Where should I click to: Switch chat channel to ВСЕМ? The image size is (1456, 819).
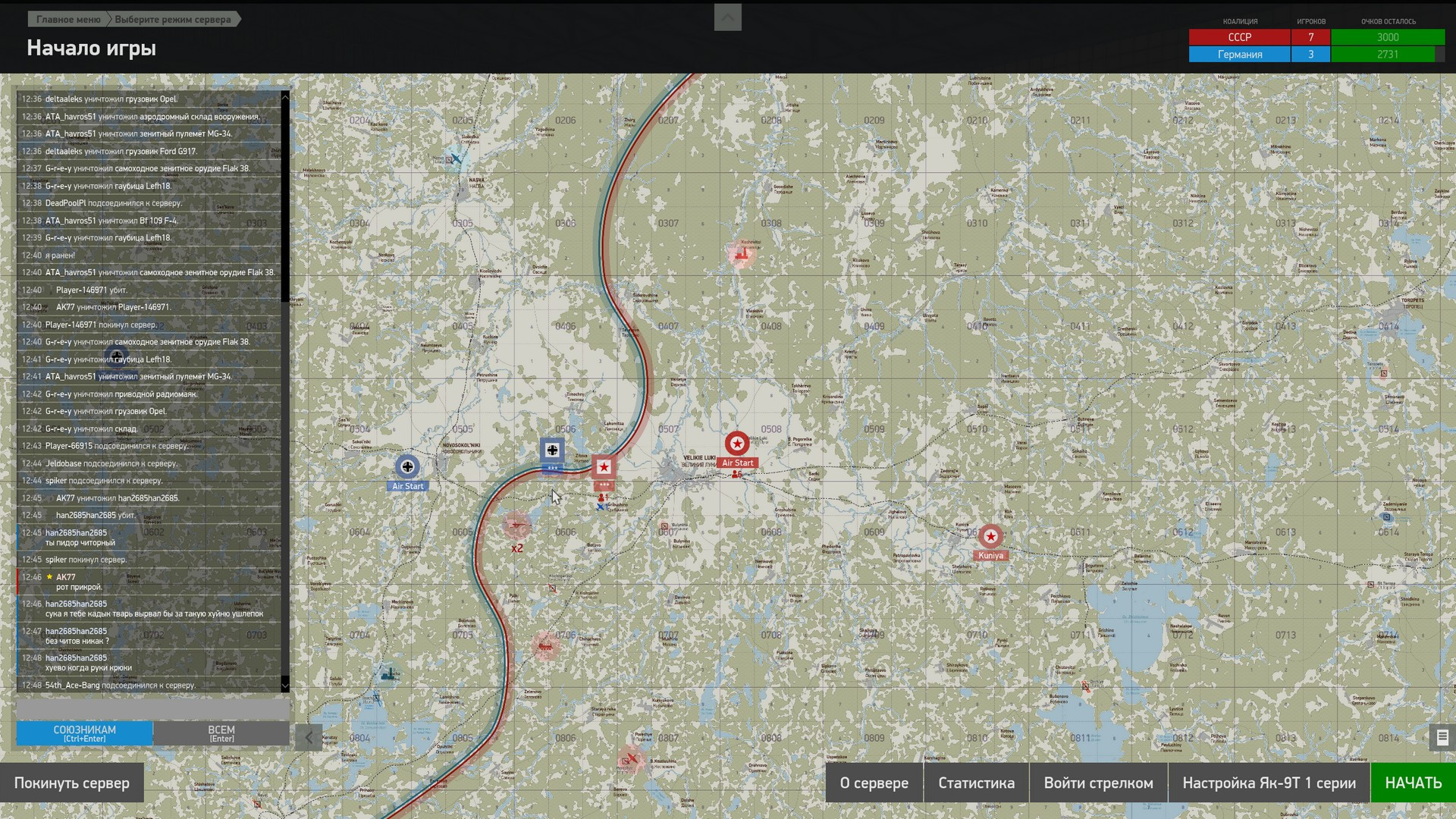[221, 733]
